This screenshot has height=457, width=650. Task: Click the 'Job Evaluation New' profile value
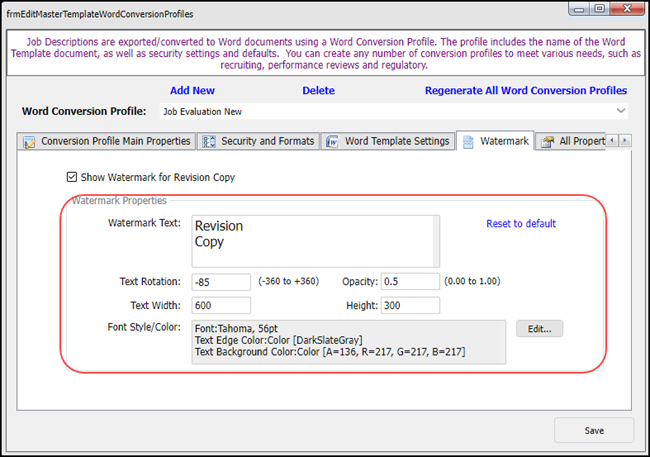coord(202,112)
